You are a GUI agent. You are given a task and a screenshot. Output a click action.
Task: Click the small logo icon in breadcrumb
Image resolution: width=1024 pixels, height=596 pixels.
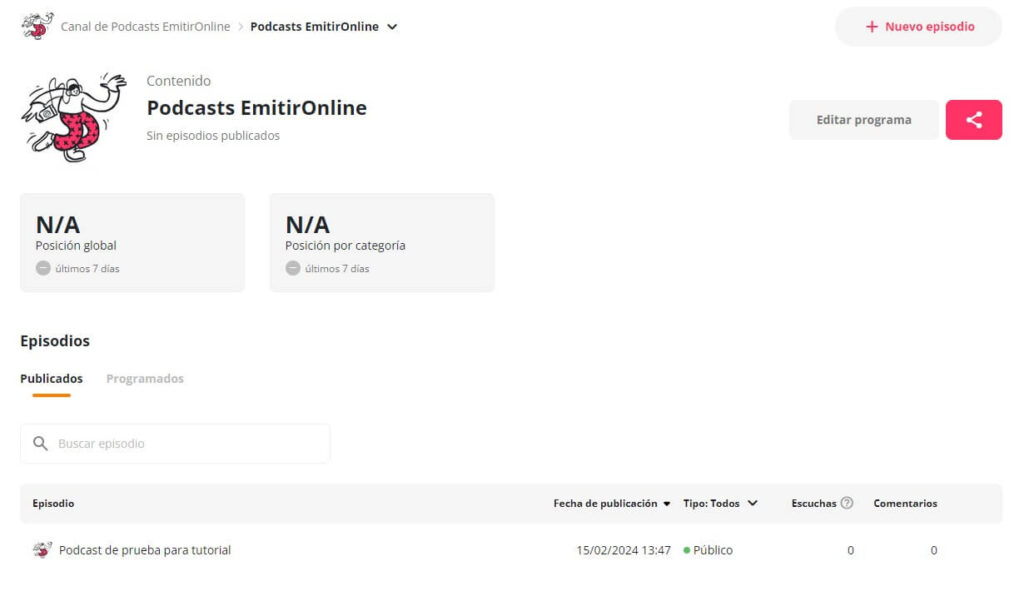pos(37,26)
